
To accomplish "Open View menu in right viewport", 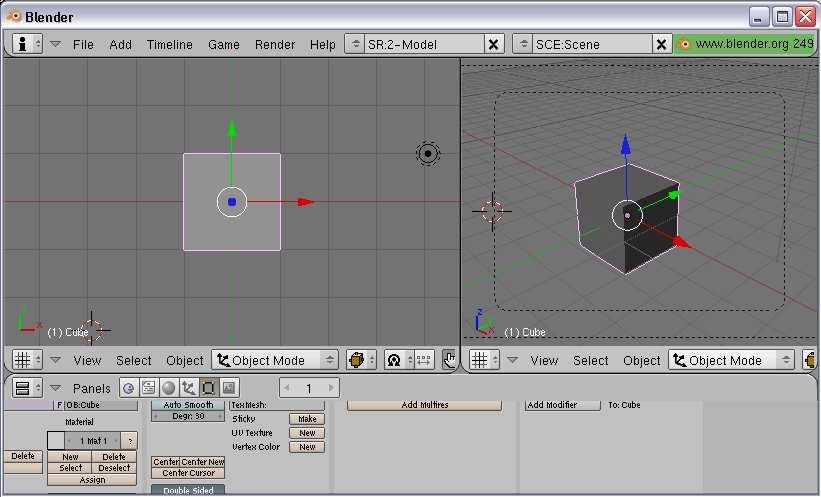I will tap(544, 360).
